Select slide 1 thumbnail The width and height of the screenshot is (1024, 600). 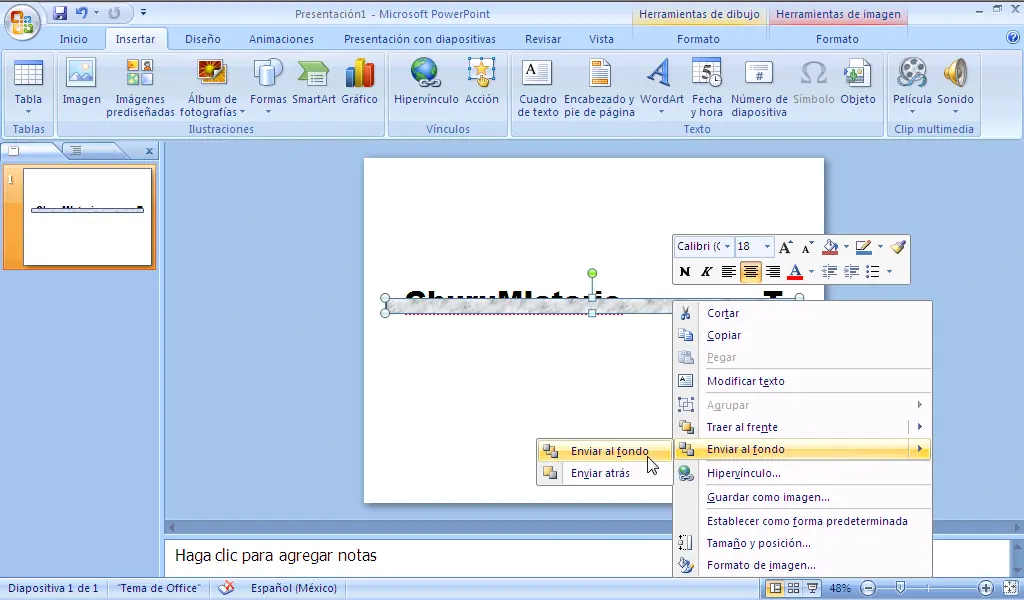[88, 217]
